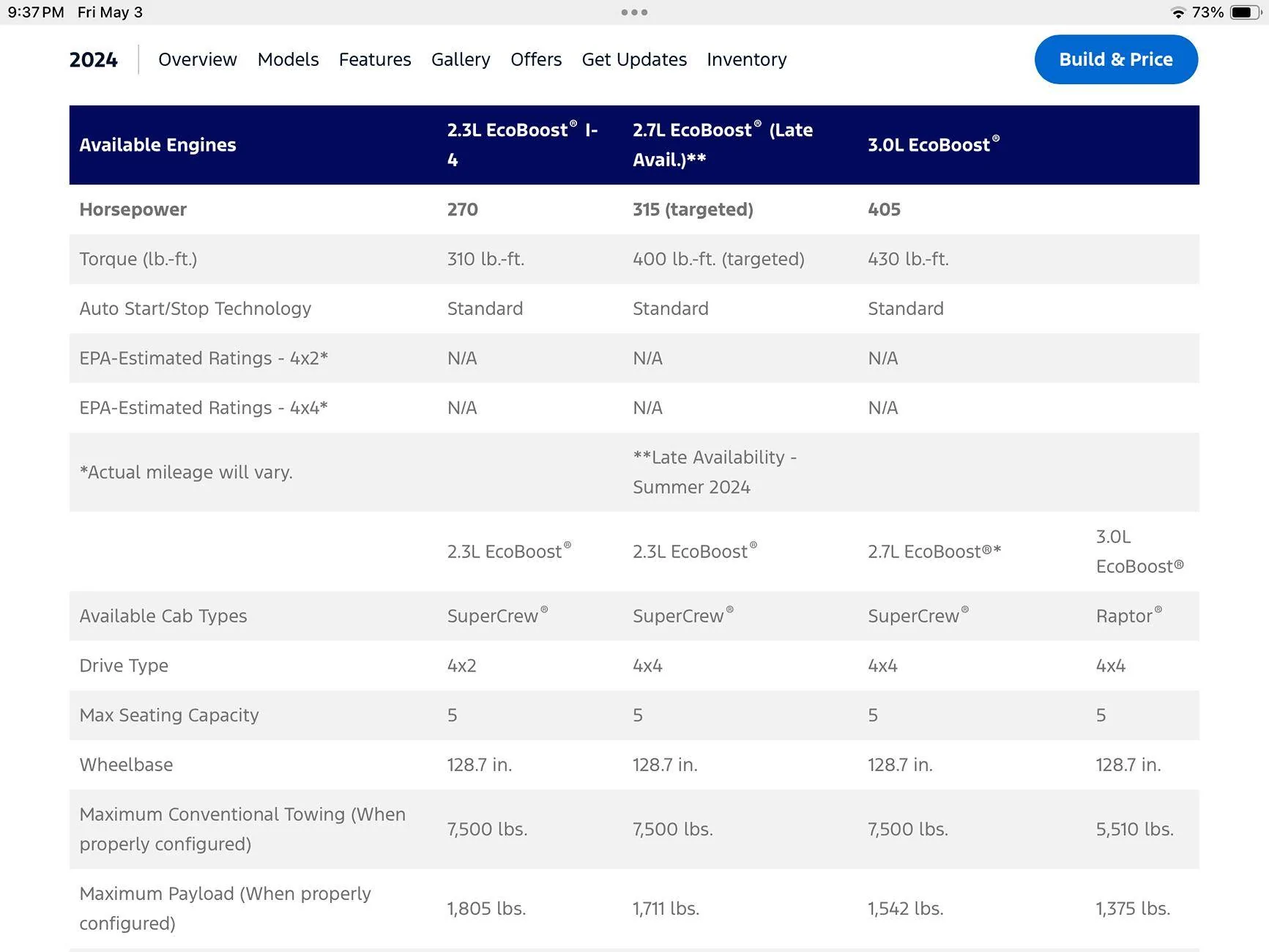Select the 1,711 lbs. payload value
The height and width of the screenshot is (952, 1269).
pyautogui.click(x=666, y=908)
